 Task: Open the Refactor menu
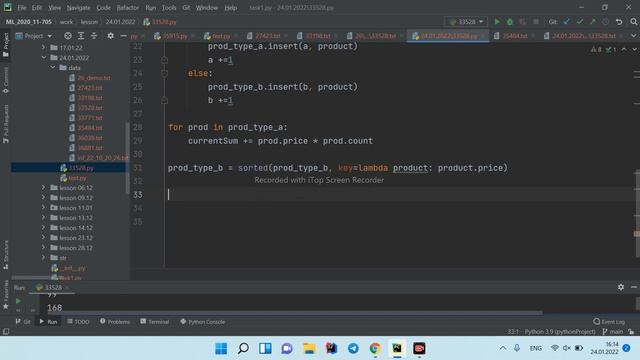[x=128, y=7]
